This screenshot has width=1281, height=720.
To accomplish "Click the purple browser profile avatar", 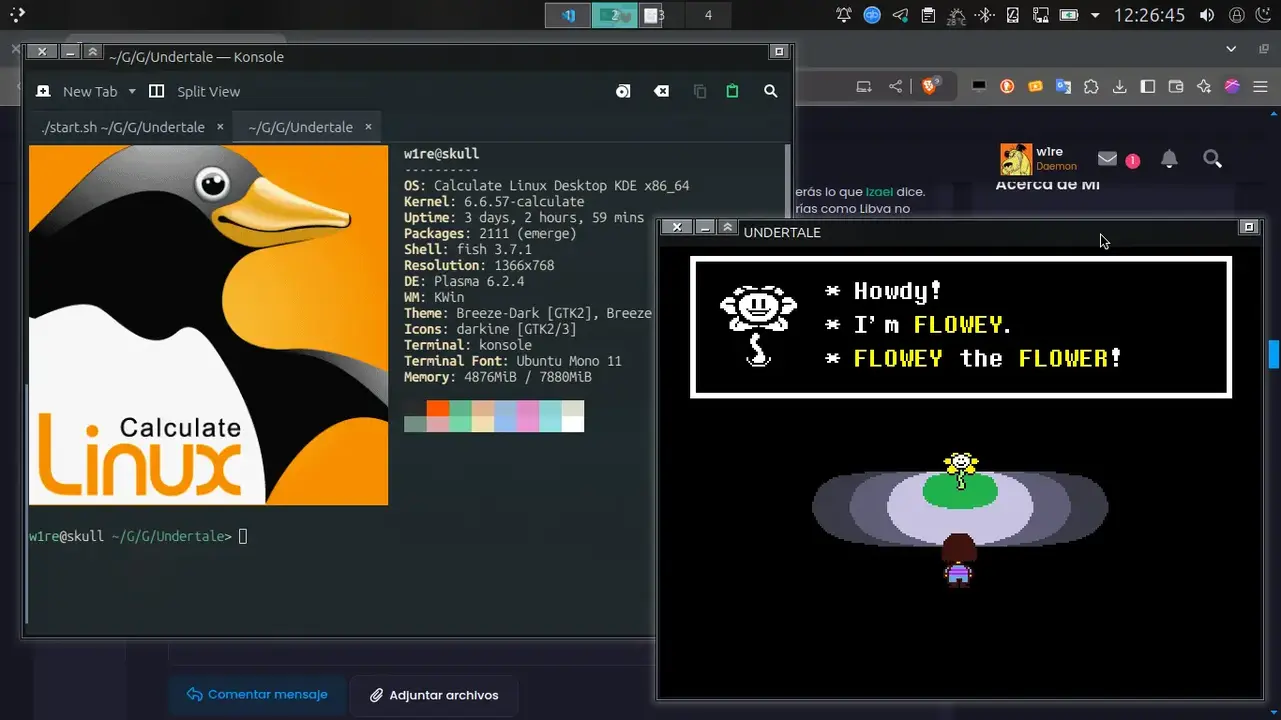I will 1232,87.
